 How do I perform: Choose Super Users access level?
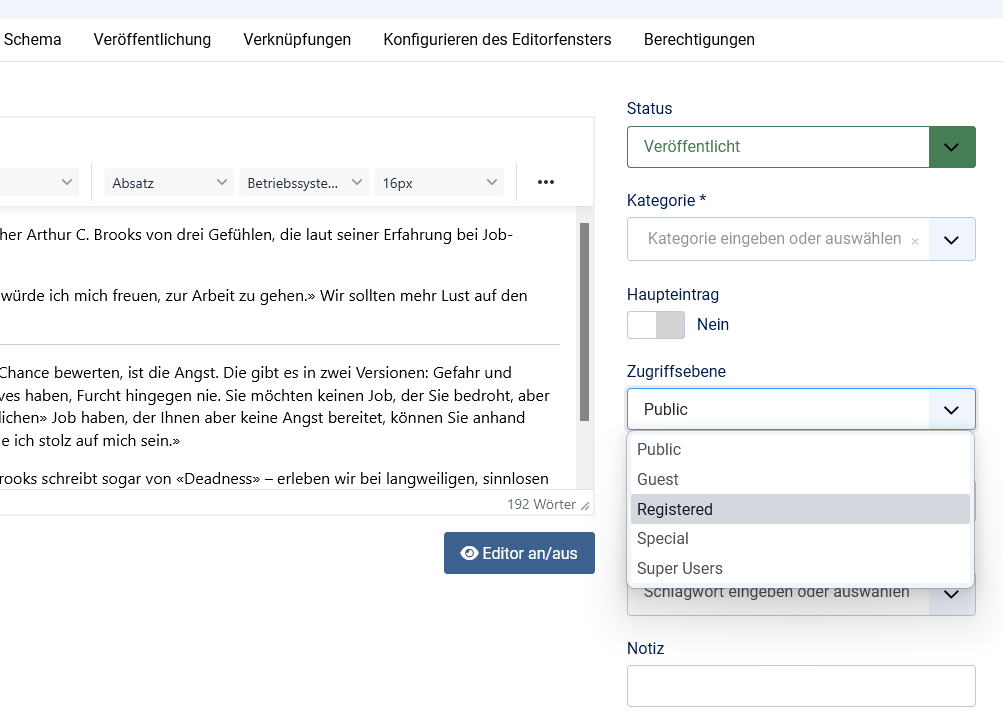800,568
